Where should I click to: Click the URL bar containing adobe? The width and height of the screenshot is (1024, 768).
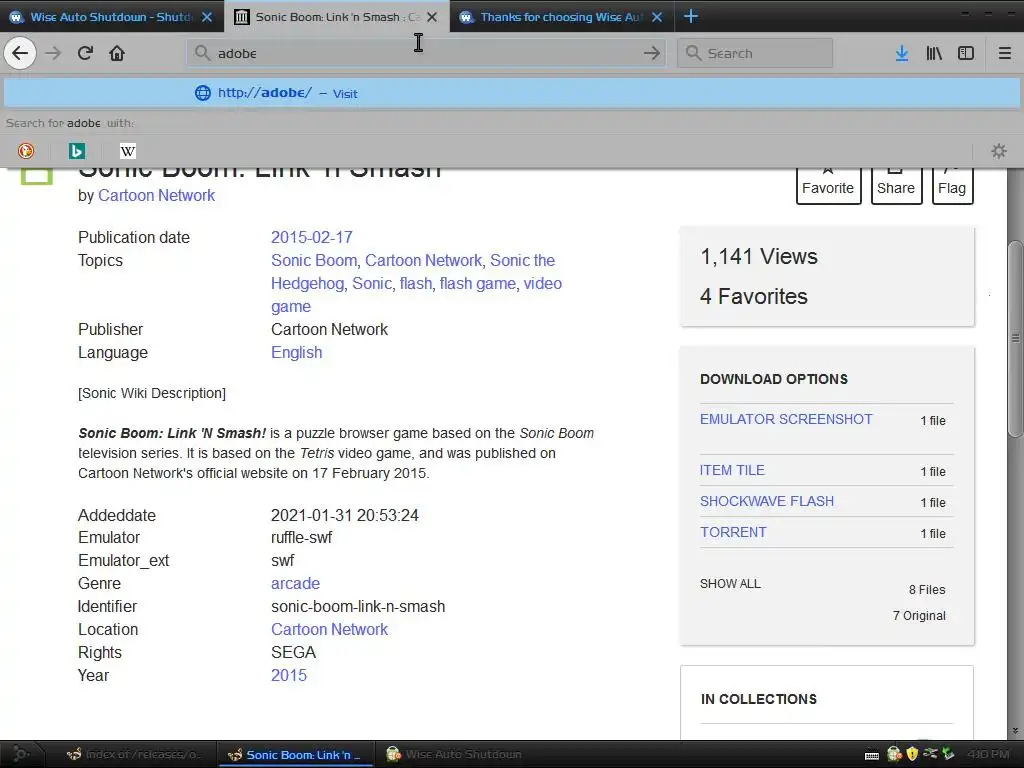(x=426, y=53)
